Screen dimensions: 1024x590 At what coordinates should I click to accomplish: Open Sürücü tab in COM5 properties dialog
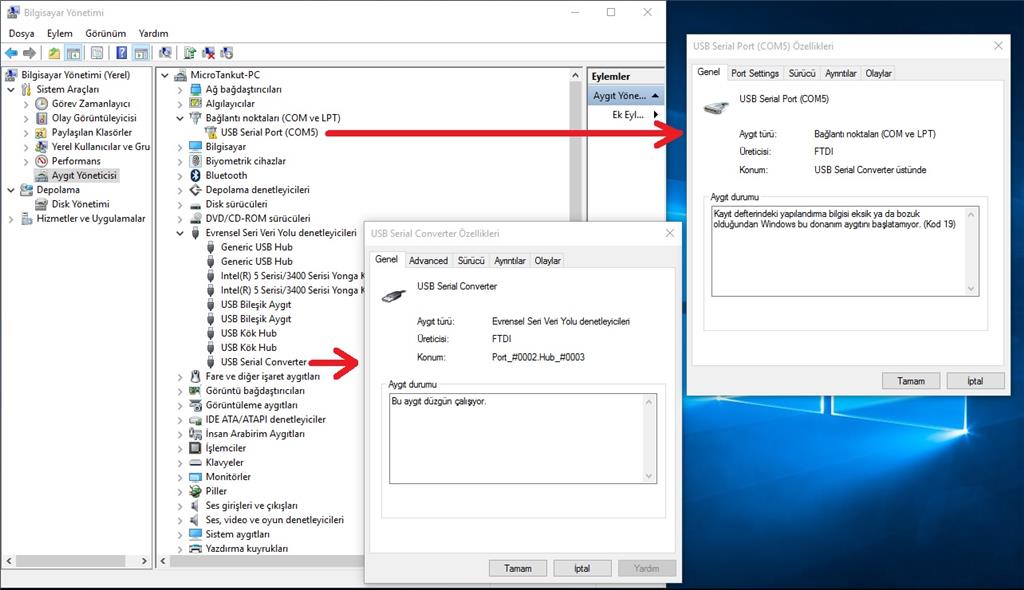tap(802, 73)
